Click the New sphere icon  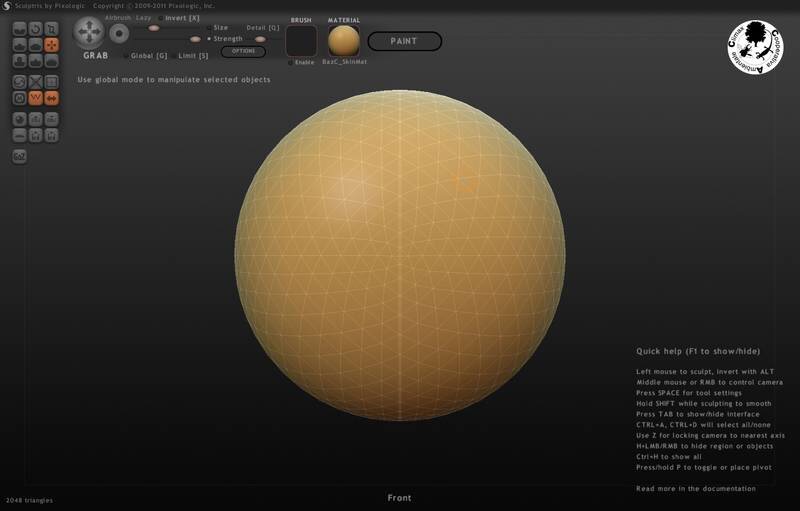(20, 119)
